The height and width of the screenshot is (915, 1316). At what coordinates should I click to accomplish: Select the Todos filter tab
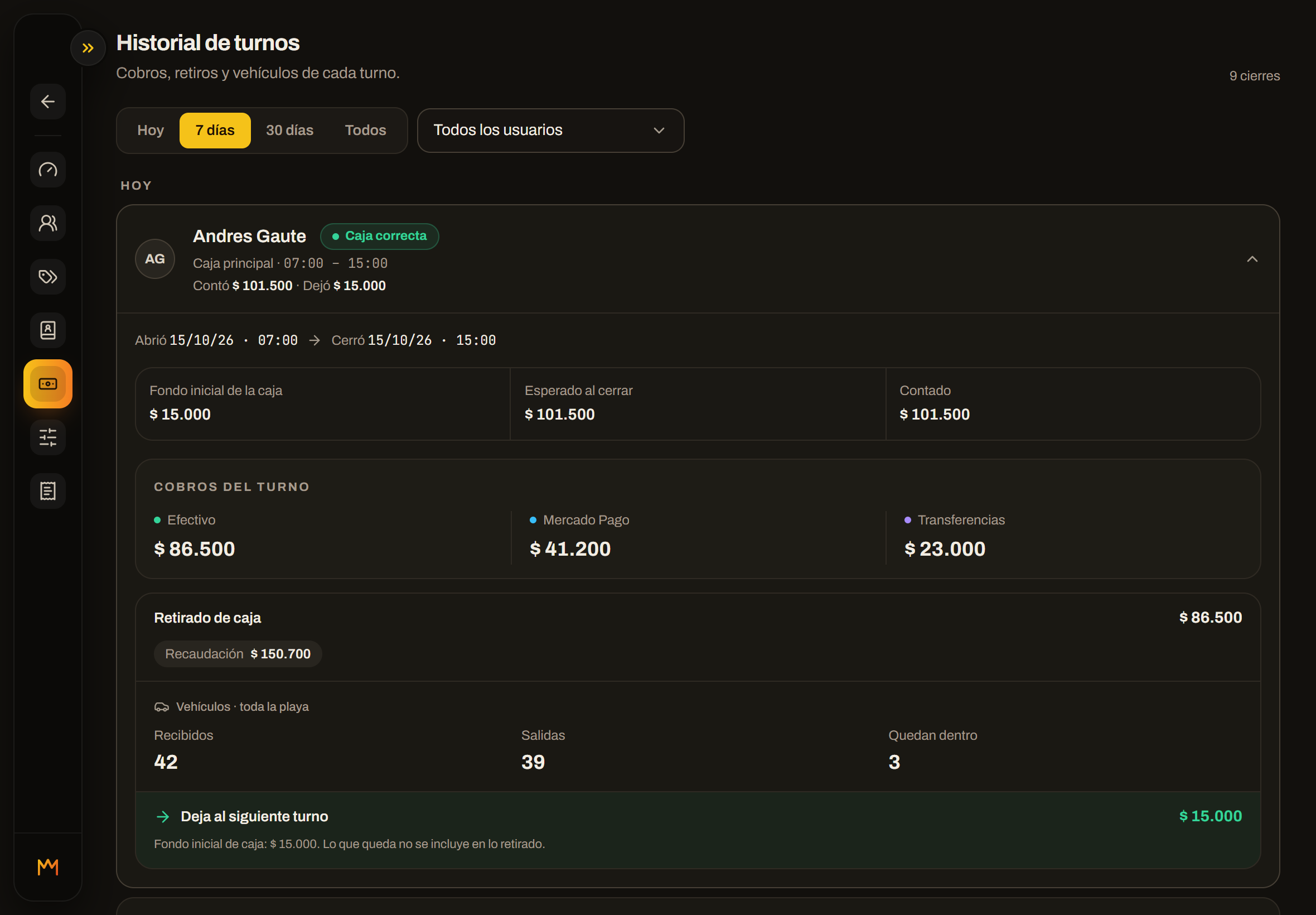[x=365, y=130]
